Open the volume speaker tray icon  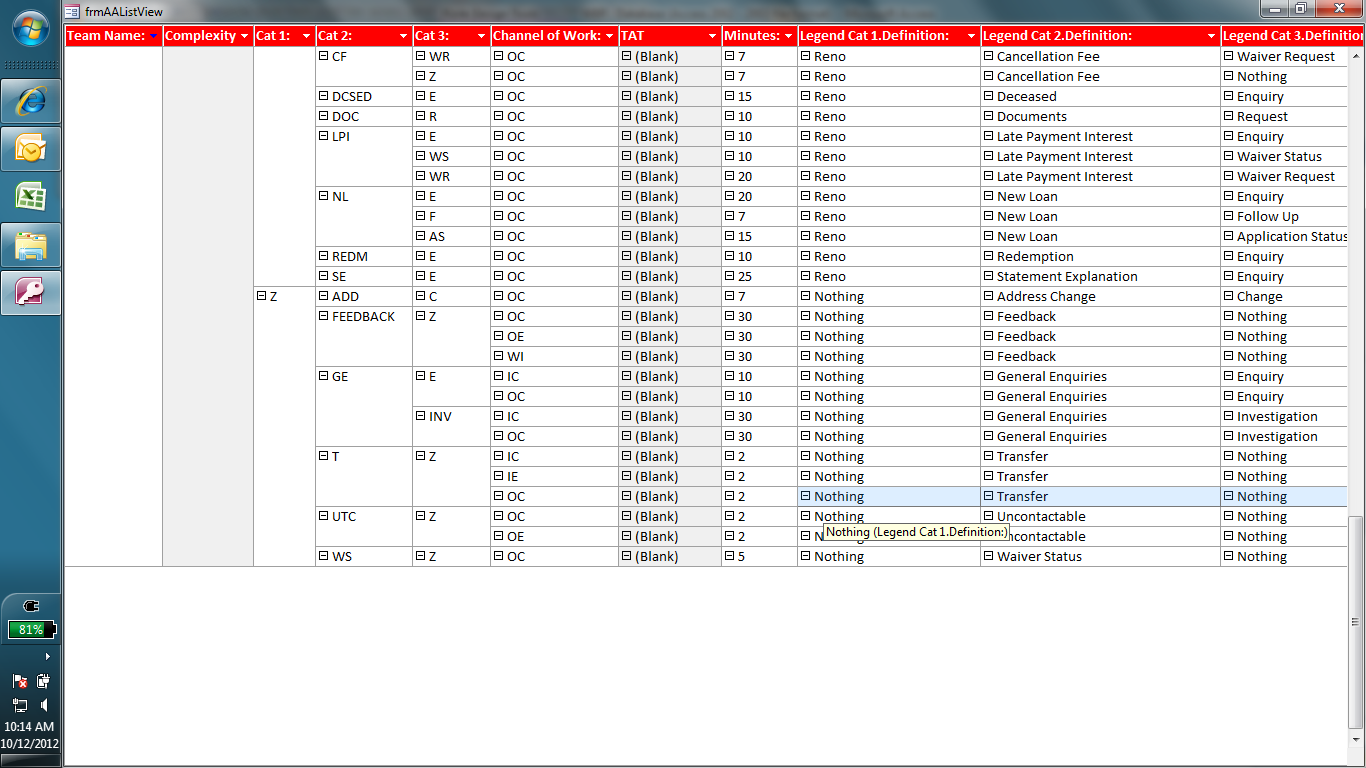coord(45,704)
